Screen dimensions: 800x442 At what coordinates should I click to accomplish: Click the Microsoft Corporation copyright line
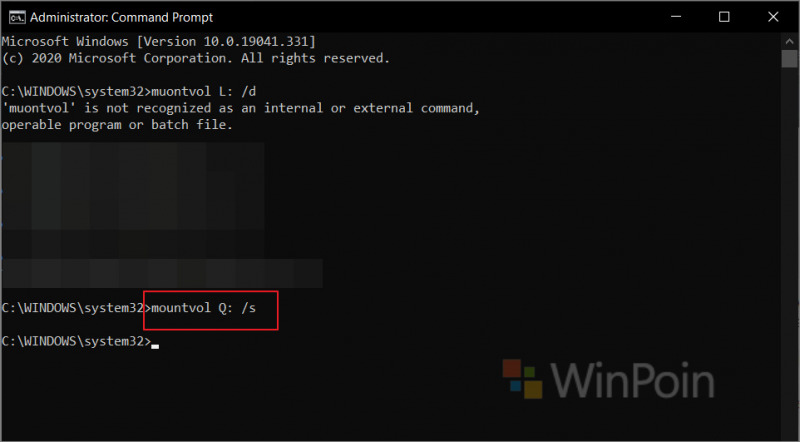click(195, 58)
